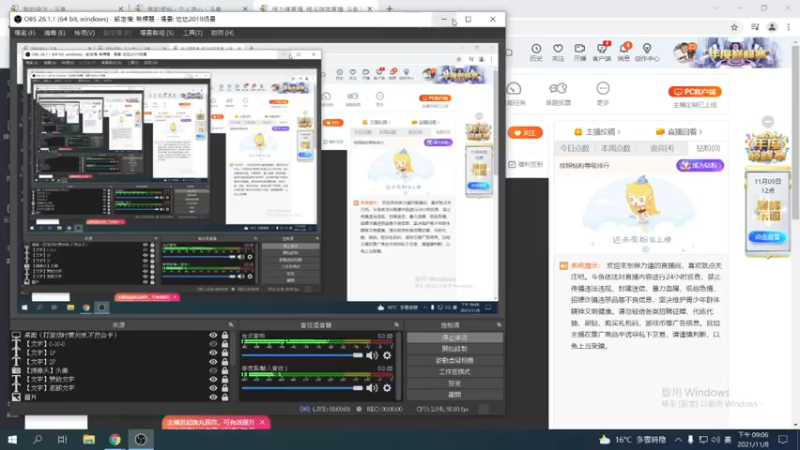Viewport: 800px width, 450px height.
Task: Mute the 麥克風 audio channel speaker
Action: coord(372,388)
